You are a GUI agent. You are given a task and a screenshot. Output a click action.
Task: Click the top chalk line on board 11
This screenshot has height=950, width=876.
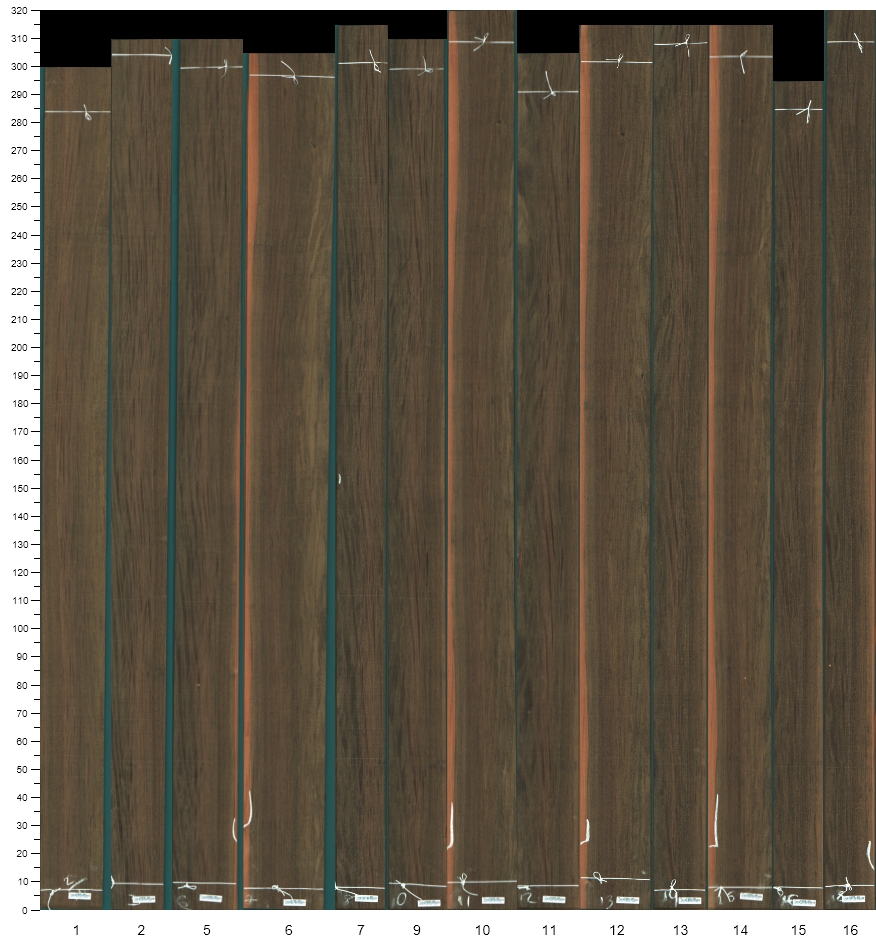click(546, 92)
